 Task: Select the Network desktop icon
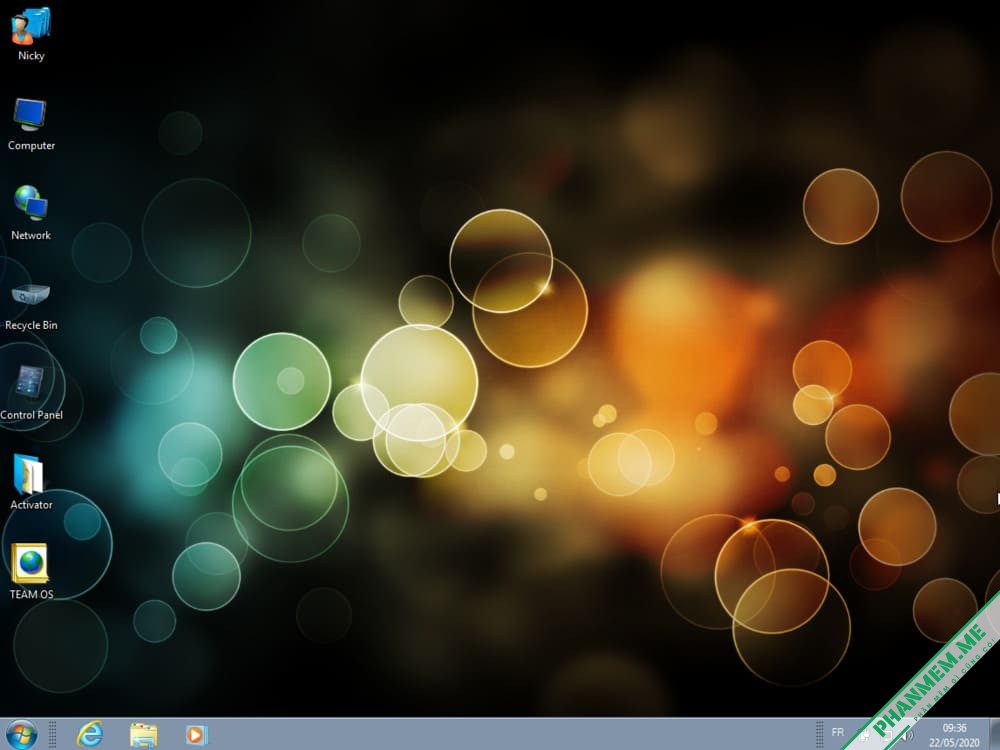click(x=31, y=203)
